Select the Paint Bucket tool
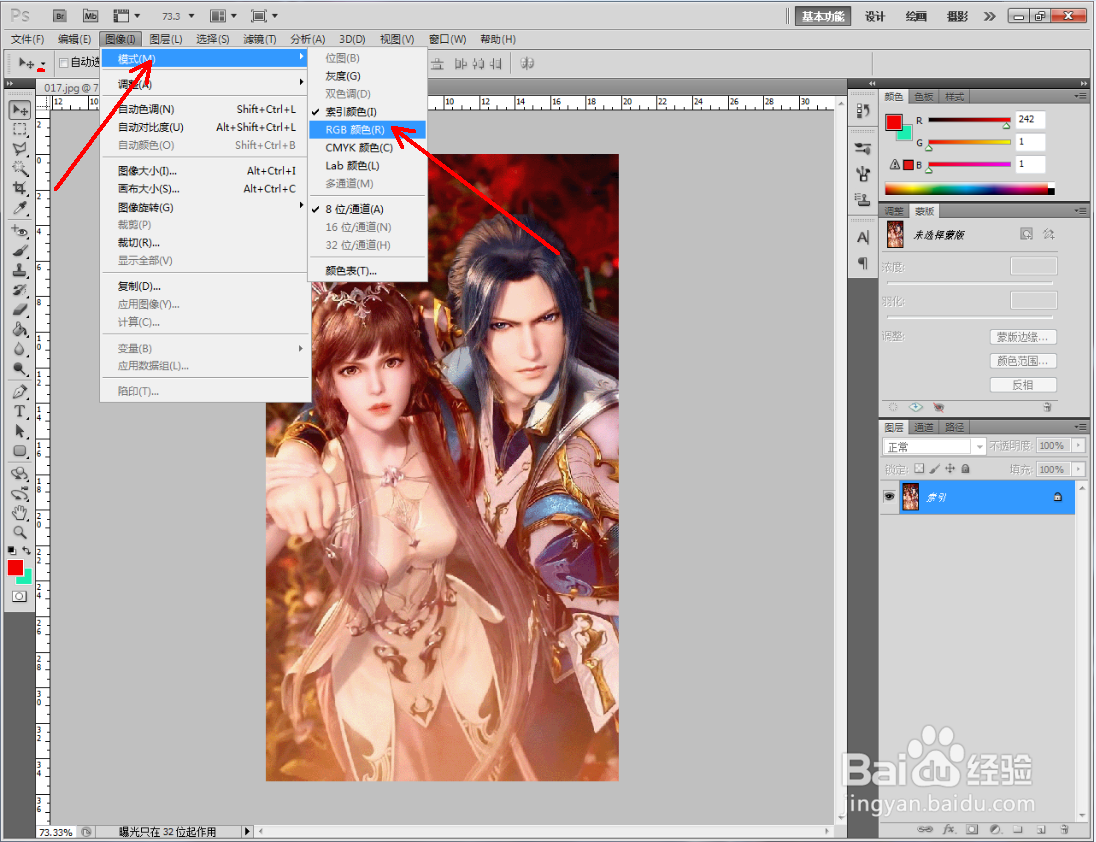This screenshot has height=842, width=1096. coord(20,329)
